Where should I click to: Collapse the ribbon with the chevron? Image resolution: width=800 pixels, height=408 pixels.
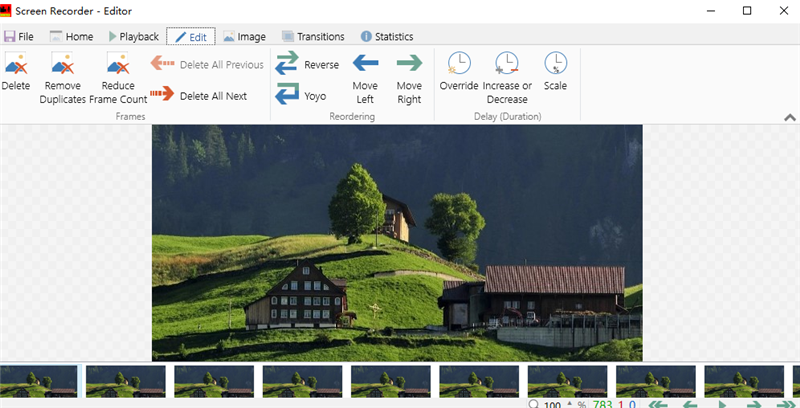(x=789, y=117)
